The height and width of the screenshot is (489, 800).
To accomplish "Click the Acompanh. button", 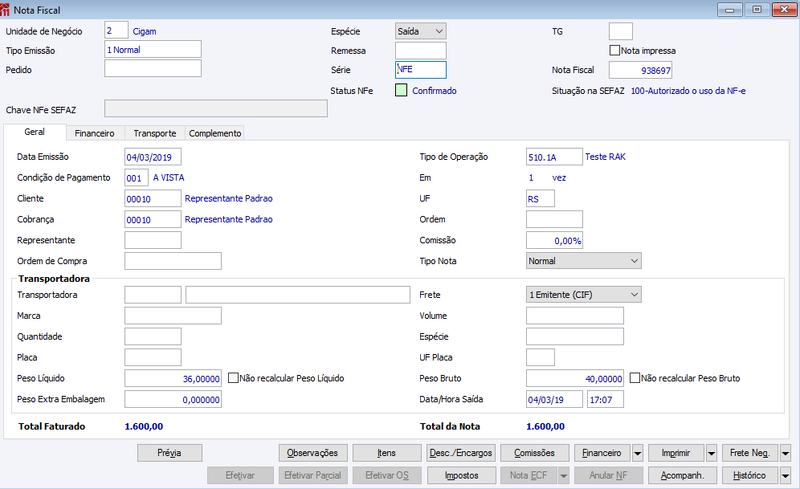I will click(683, 475).
